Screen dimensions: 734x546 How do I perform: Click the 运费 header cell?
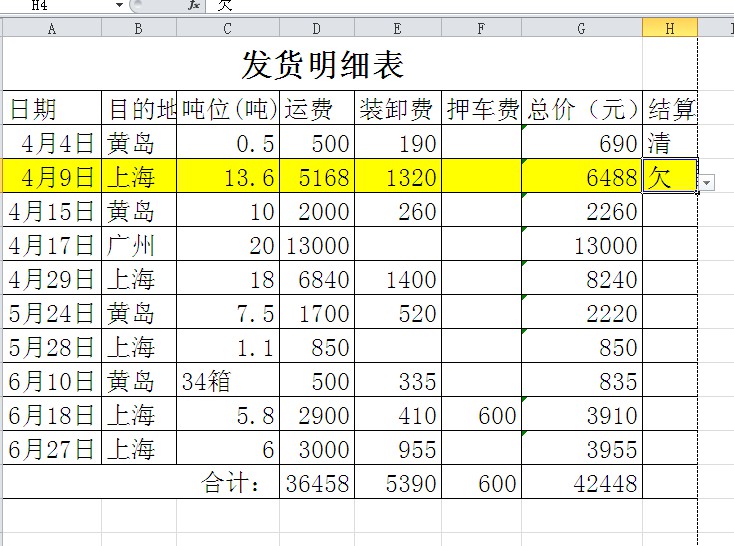click(317, 108)
